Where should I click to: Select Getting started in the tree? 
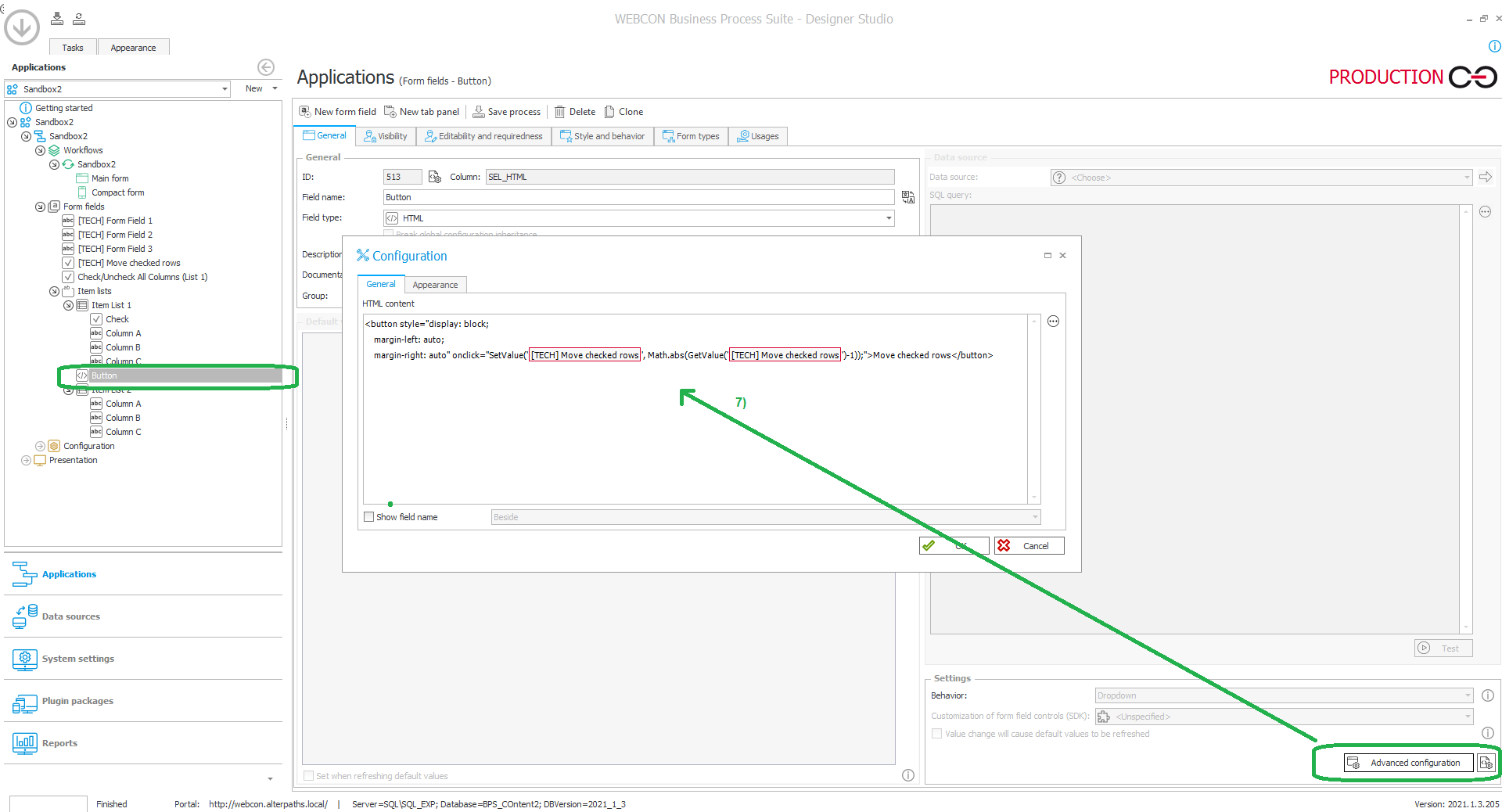click(x=63, y=108)
